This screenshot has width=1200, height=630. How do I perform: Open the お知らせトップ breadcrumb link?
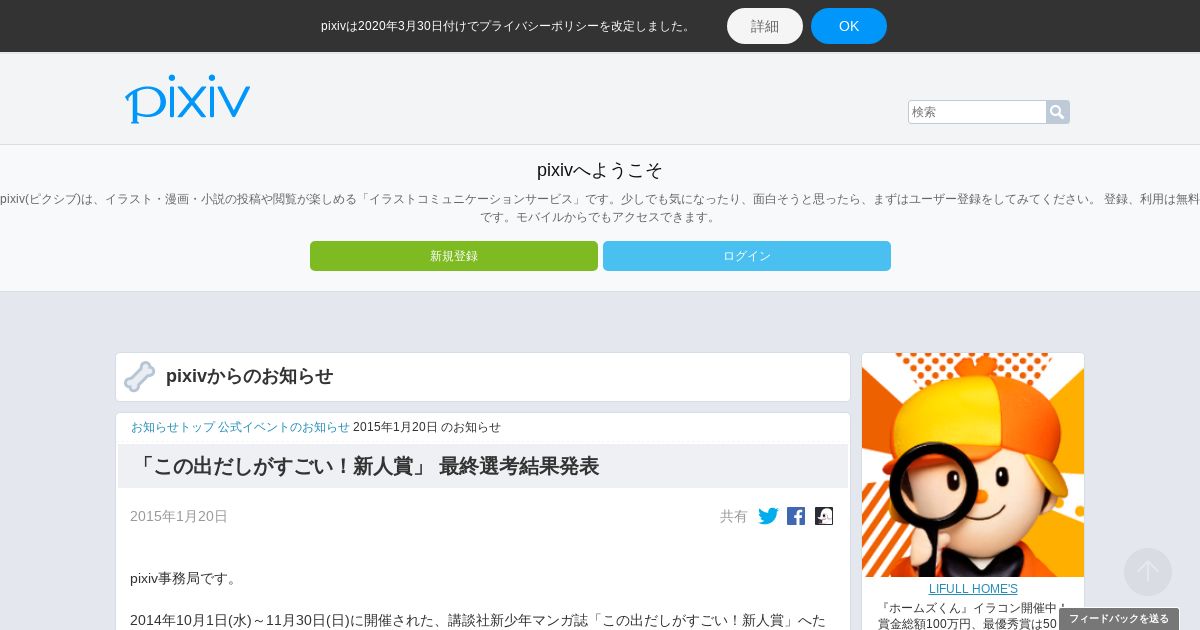click(x=173, y=427)
